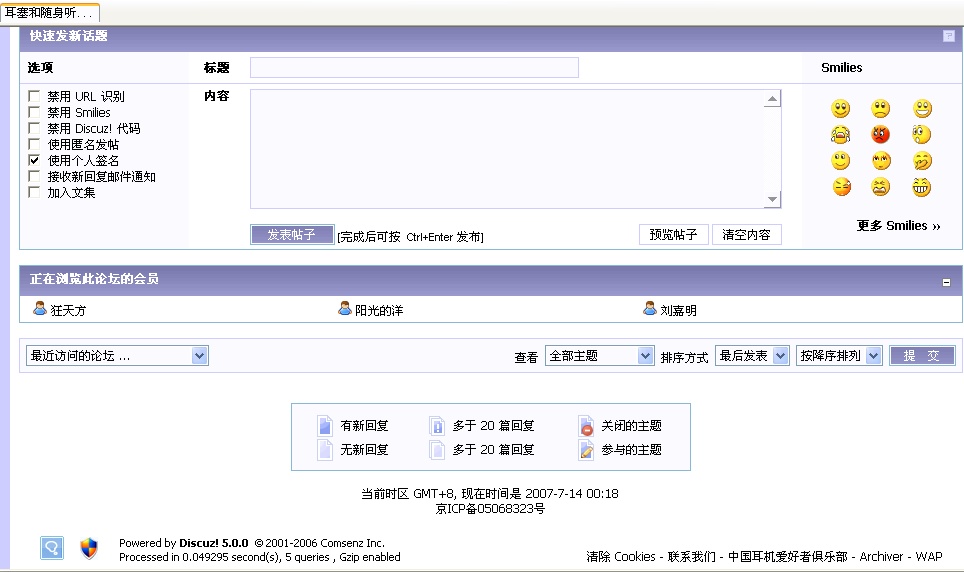Click the Discuz! 5.0.0 link
Viewport: 964px width, 572px height.
pos(214,543)
